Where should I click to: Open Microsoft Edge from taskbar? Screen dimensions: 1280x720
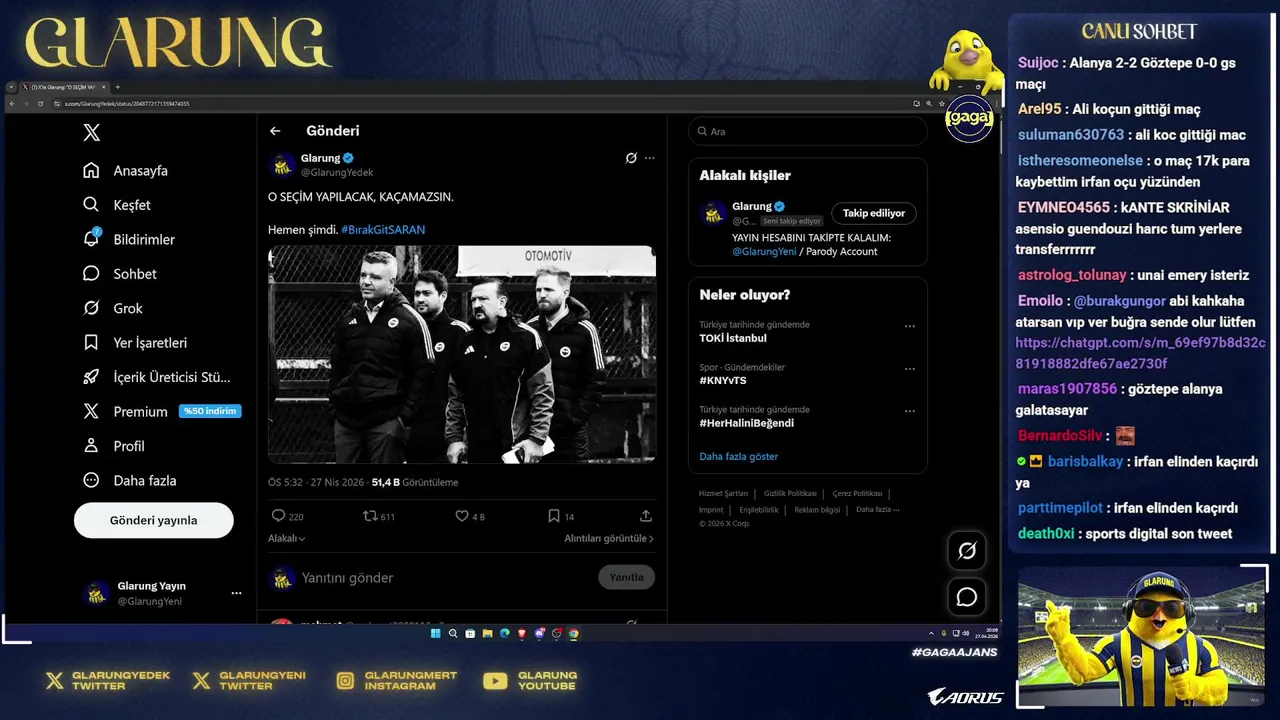point(504,633)
